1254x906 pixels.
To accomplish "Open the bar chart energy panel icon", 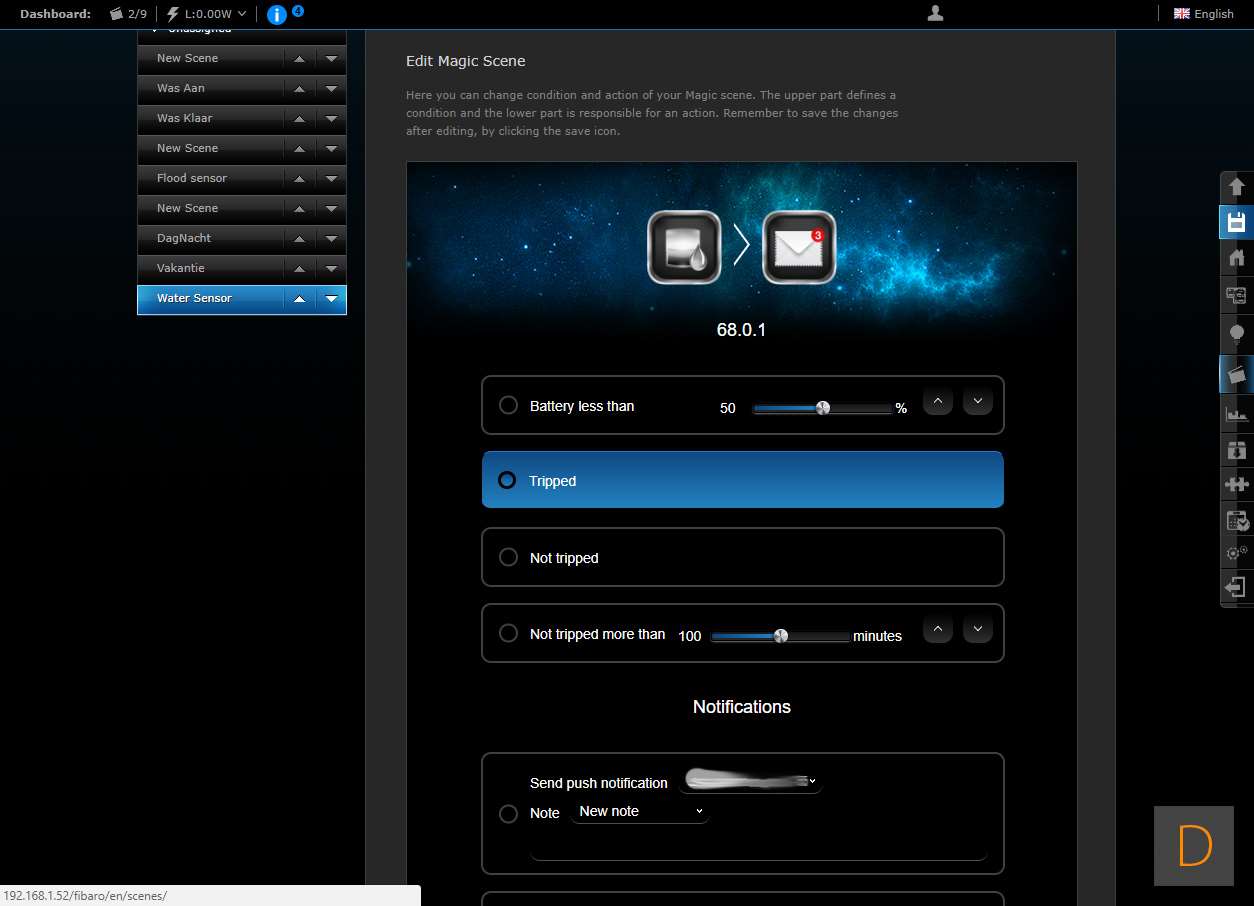I will (1236, 413).
